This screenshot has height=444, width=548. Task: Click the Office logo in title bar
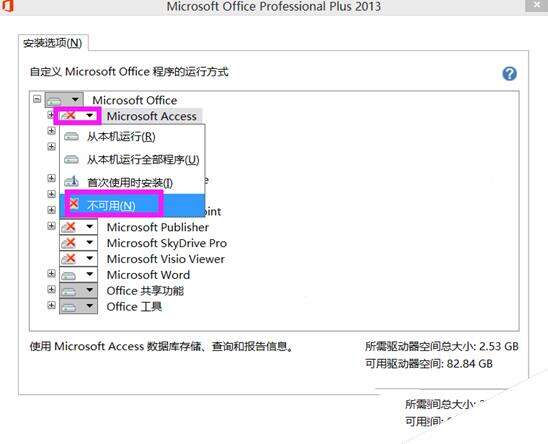click(x=7, y=6)
